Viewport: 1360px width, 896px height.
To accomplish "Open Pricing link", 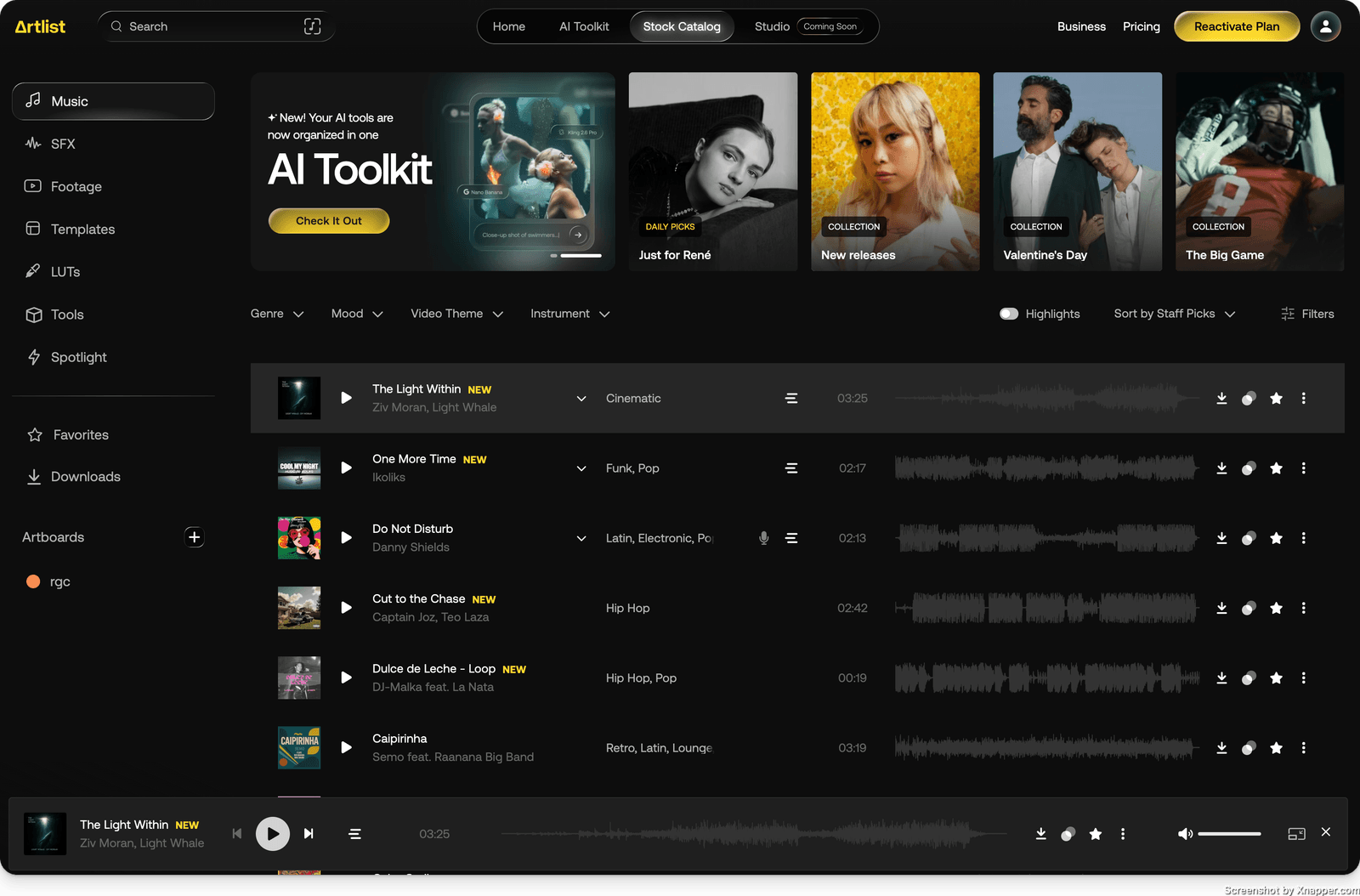I will point(1141,26).
